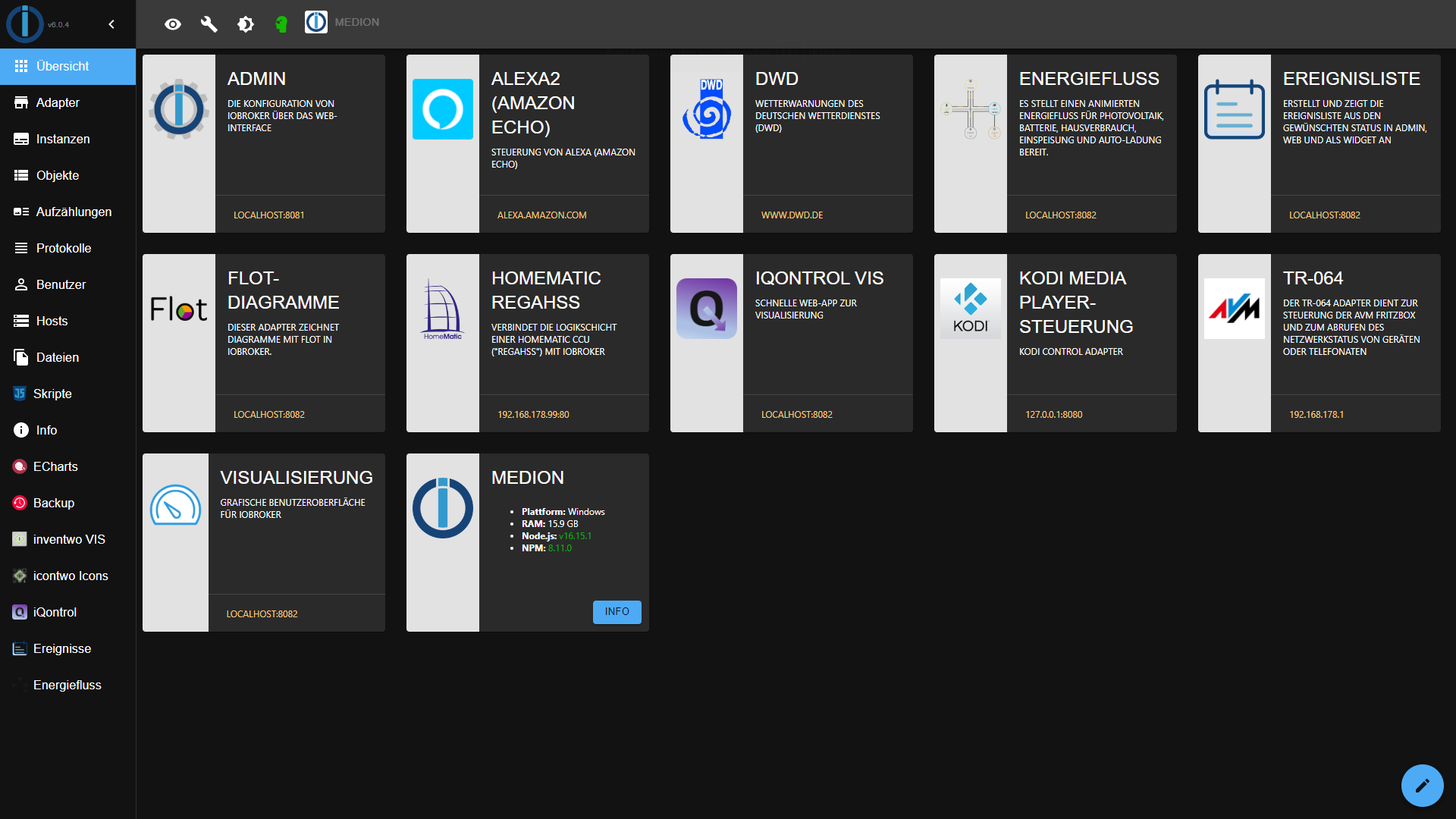Viewport: 1456px width, 819px height.
Task: Open Ereignisliste card link LOCALHOST:8082
Action: [x=1325, y=215]
